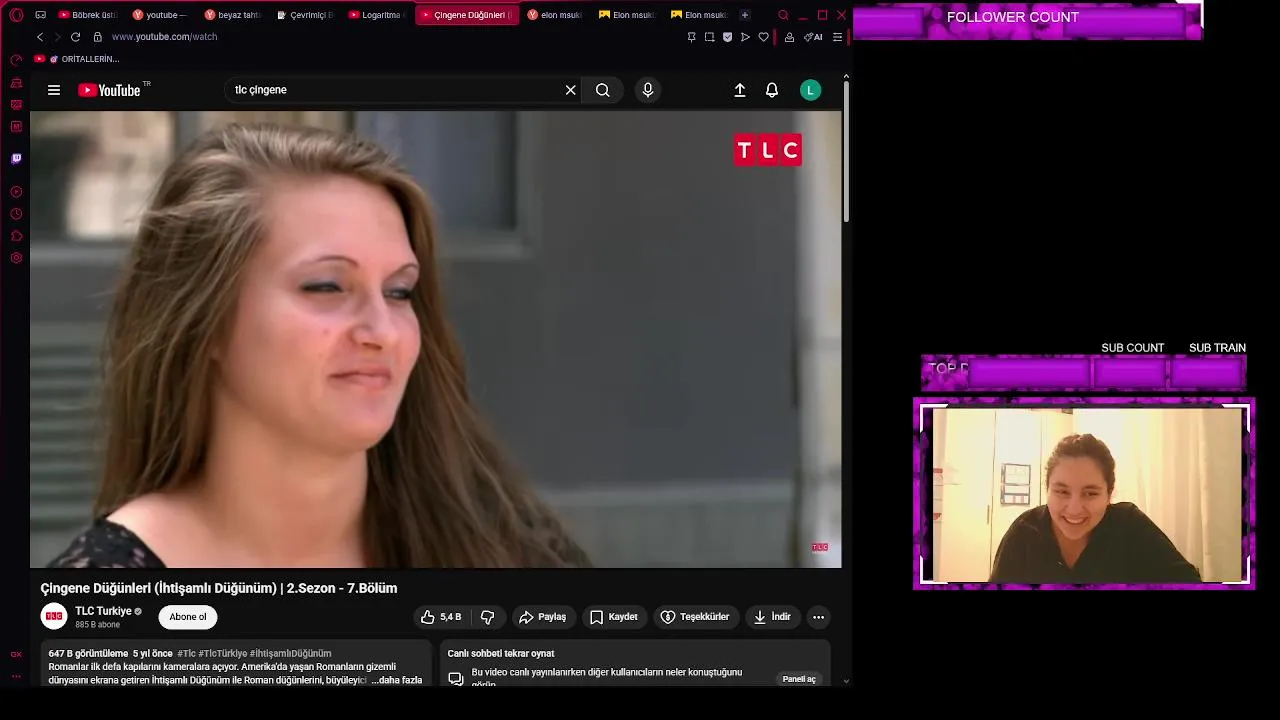
Task: Open the YouTube upload/create icon
Action: (x=740, y=90)
